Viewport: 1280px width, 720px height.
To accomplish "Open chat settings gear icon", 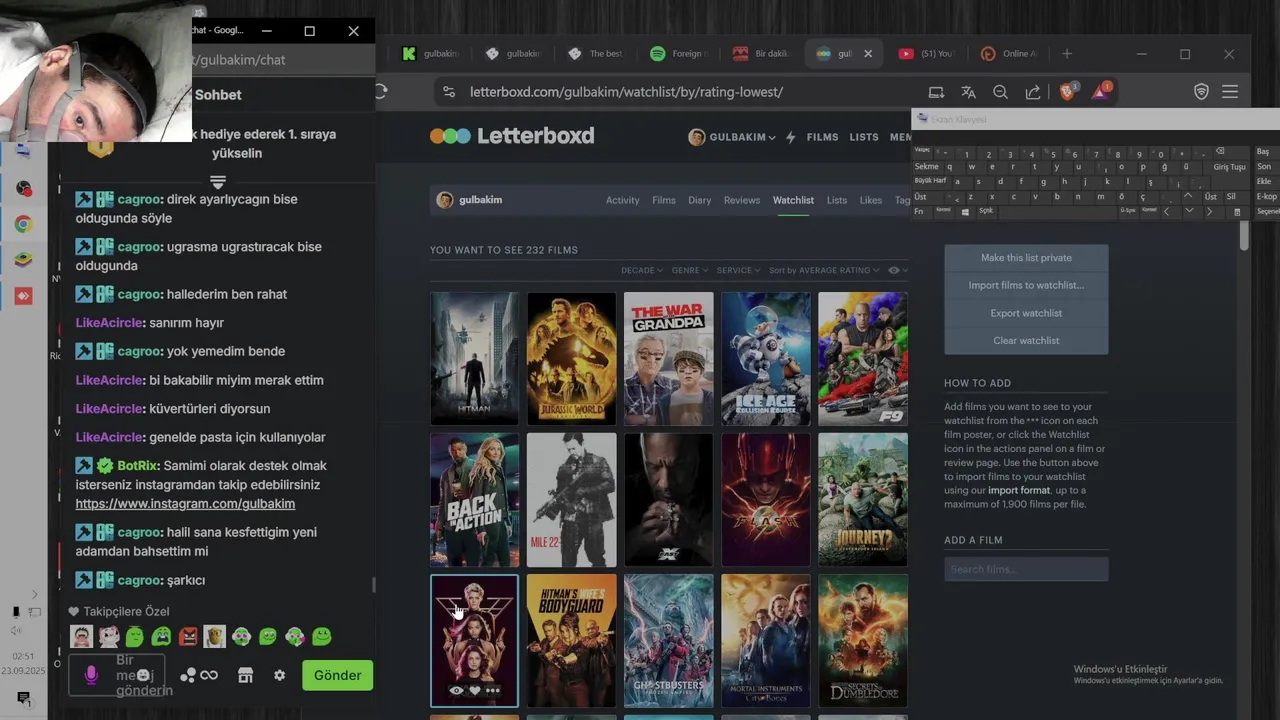I will (279, 675).
